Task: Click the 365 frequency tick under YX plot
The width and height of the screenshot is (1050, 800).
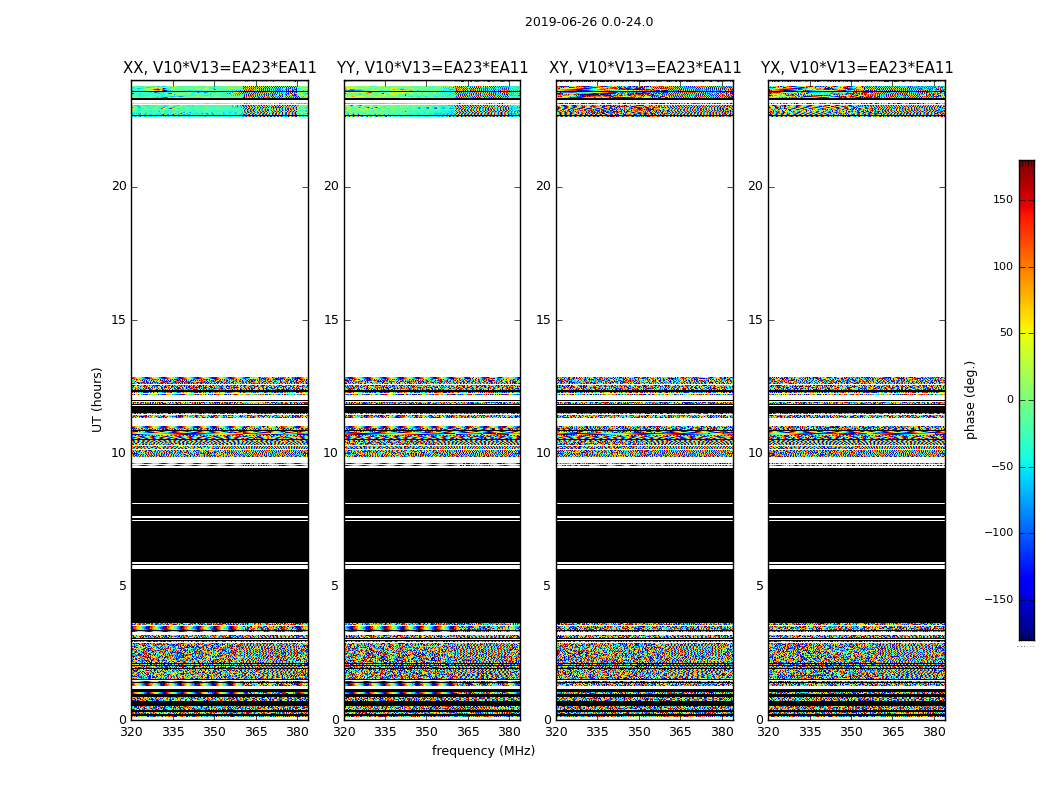Action: (893, 732)
